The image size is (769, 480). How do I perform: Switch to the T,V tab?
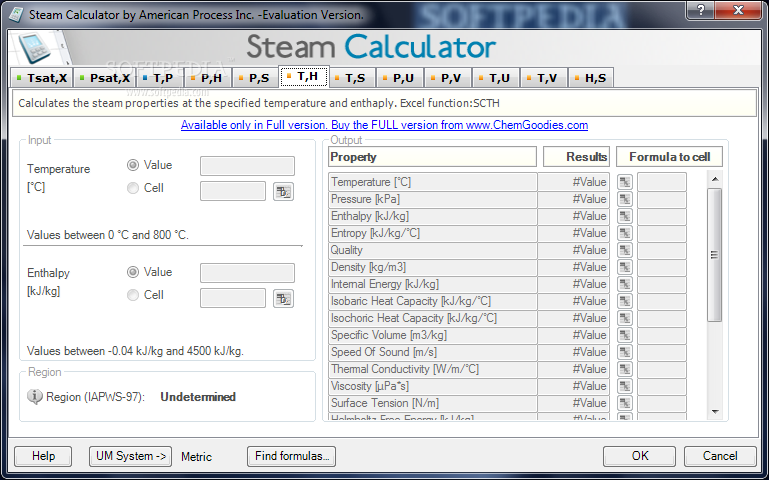543,78
